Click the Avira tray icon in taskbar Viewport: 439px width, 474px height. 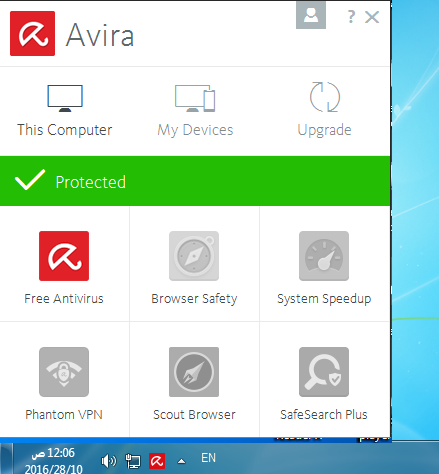(x=157, y=461)
